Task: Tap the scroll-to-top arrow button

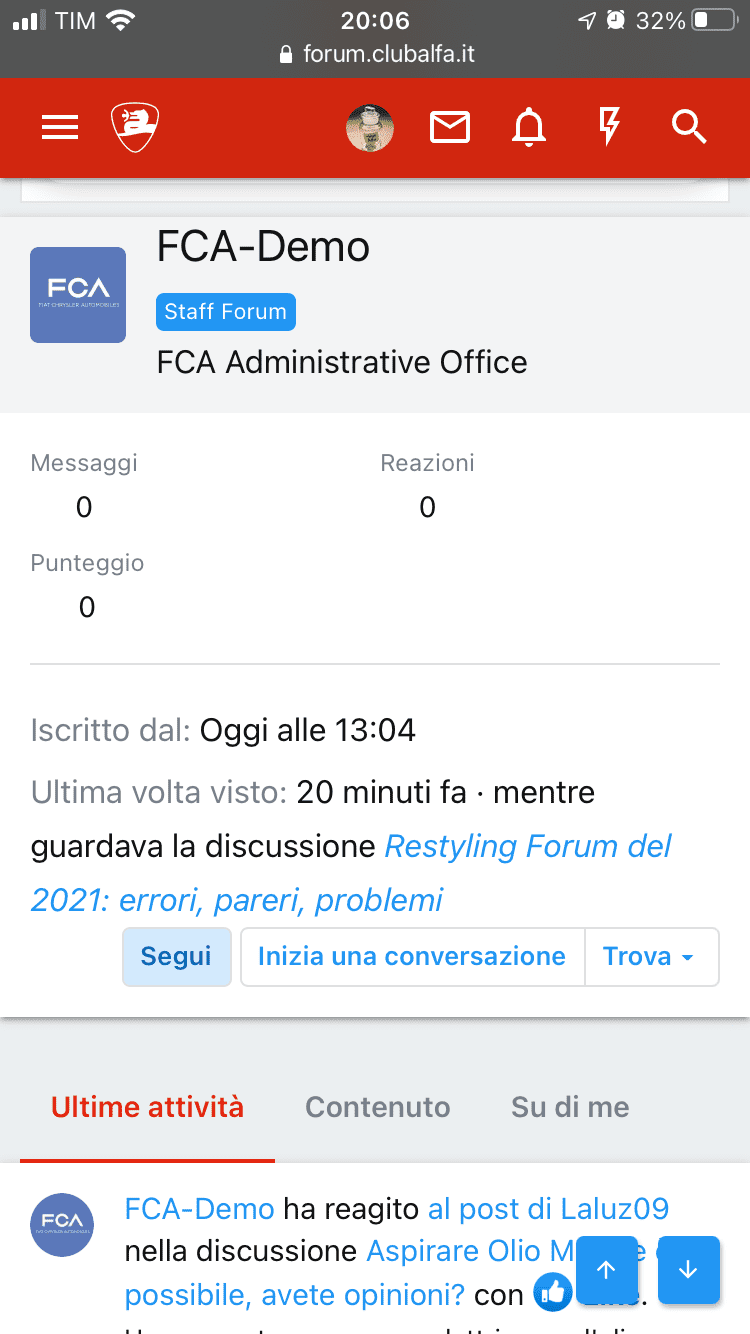Action: coord(607,1270)
